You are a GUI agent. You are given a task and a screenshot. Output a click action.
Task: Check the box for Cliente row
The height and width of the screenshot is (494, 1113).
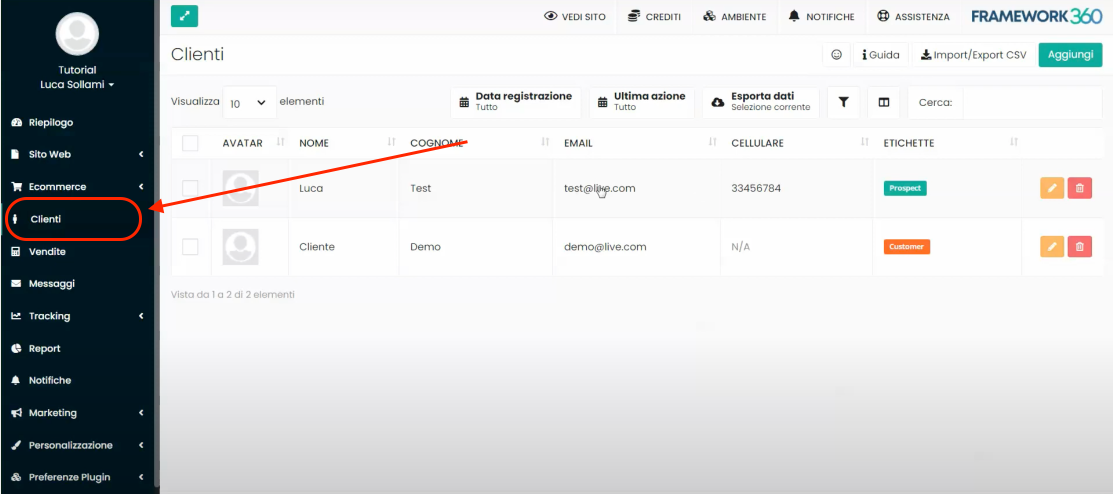190,246
